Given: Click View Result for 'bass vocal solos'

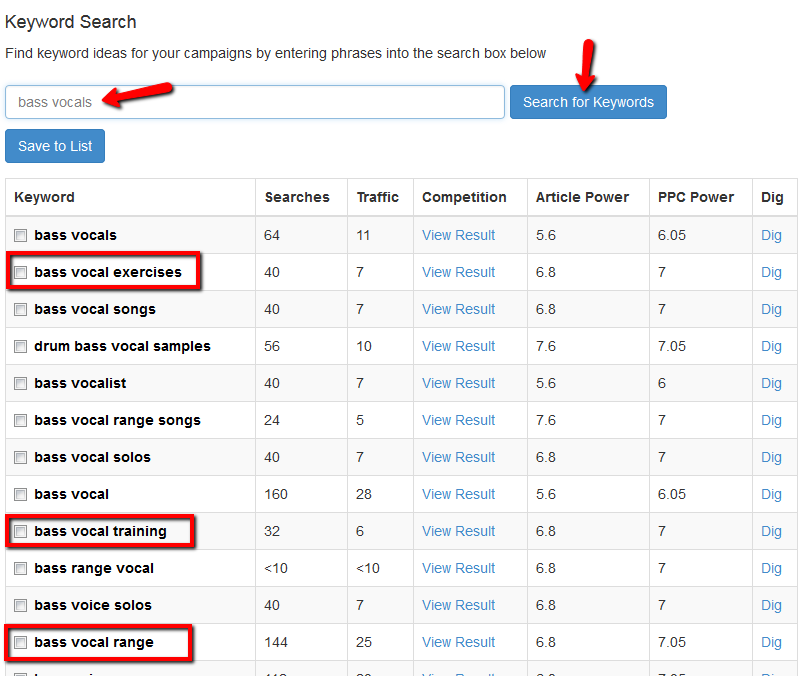Looking at the screenshot, I should click(458, 457).
